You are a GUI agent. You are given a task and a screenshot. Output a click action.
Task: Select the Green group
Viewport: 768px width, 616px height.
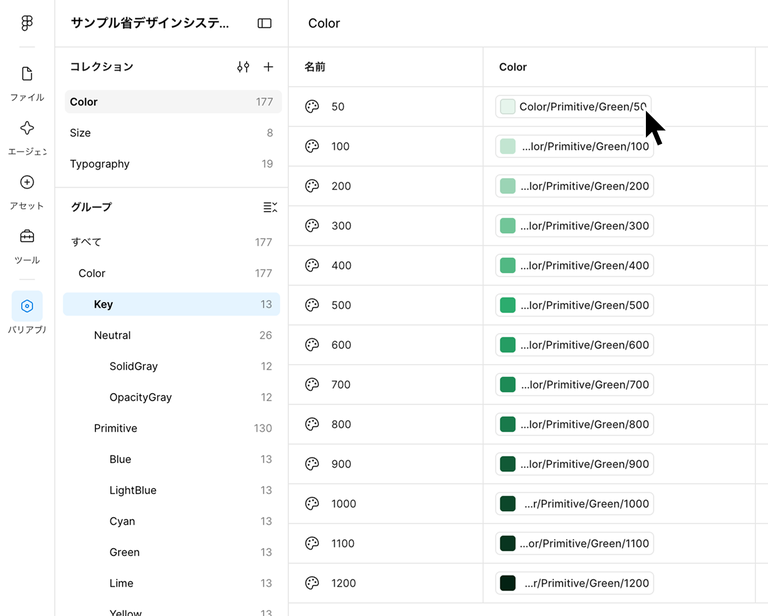coord(171,552)
